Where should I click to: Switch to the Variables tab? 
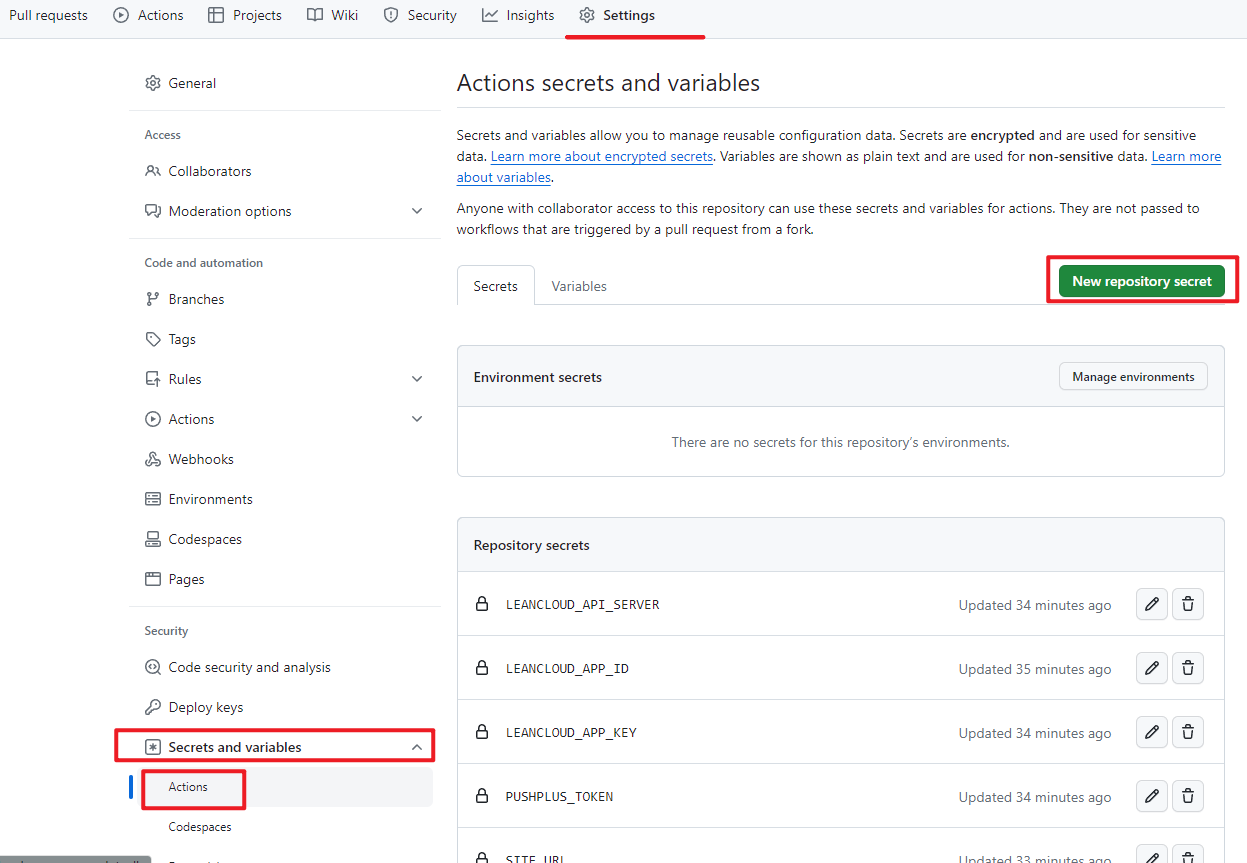[579, 286]
